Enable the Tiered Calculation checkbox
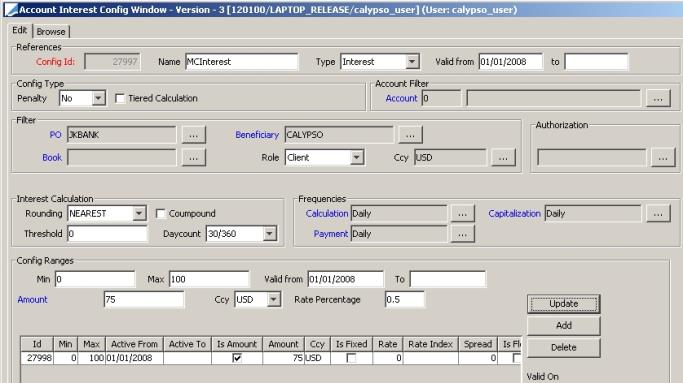 pyautogui.click(x=120, y=98)
